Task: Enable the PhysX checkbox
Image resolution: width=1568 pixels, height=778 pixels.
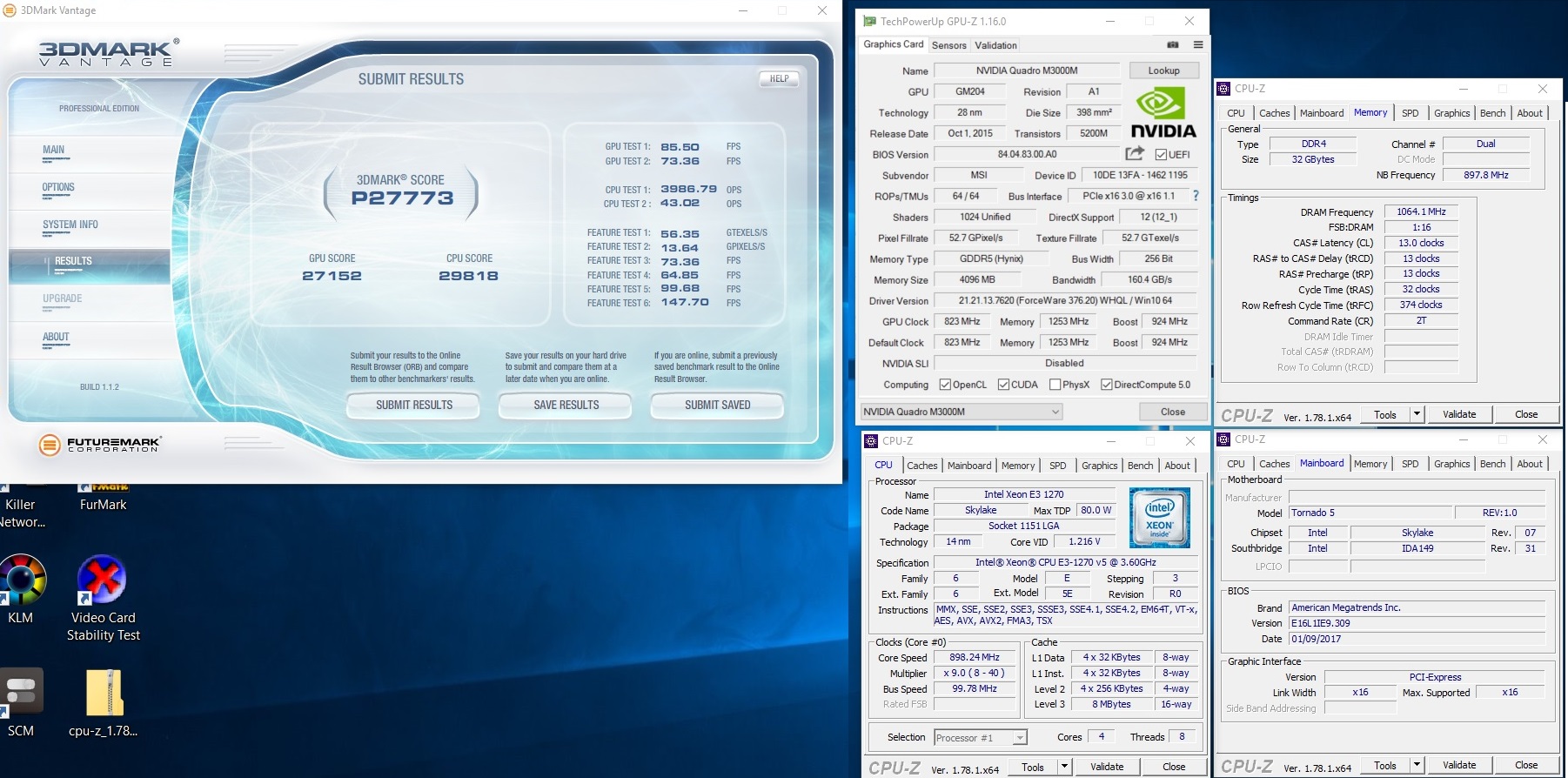Action: 1055,385
